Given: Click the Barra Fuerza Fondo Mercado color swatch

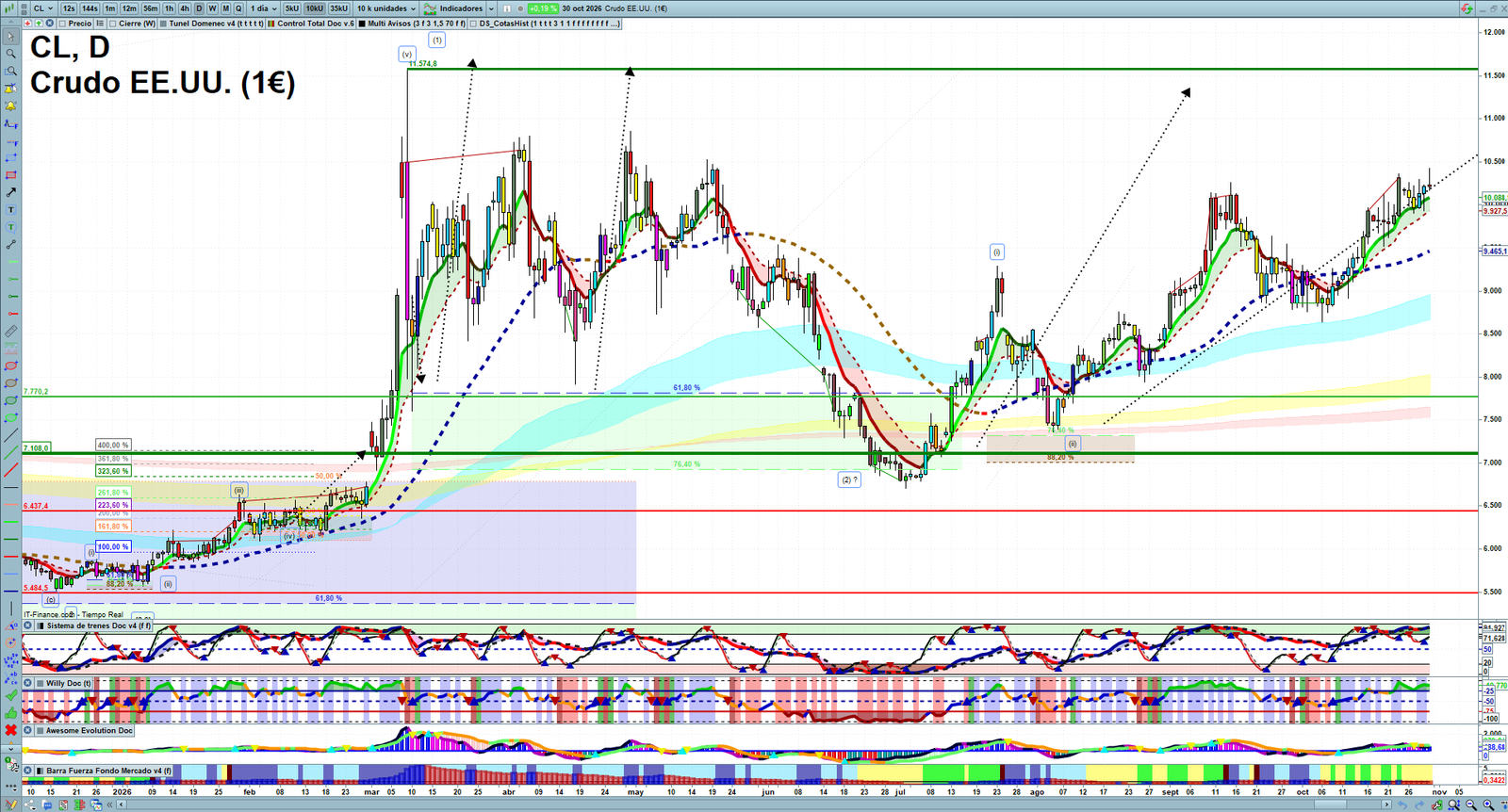Looking at the screenshot, I should (x=40, y=771).
